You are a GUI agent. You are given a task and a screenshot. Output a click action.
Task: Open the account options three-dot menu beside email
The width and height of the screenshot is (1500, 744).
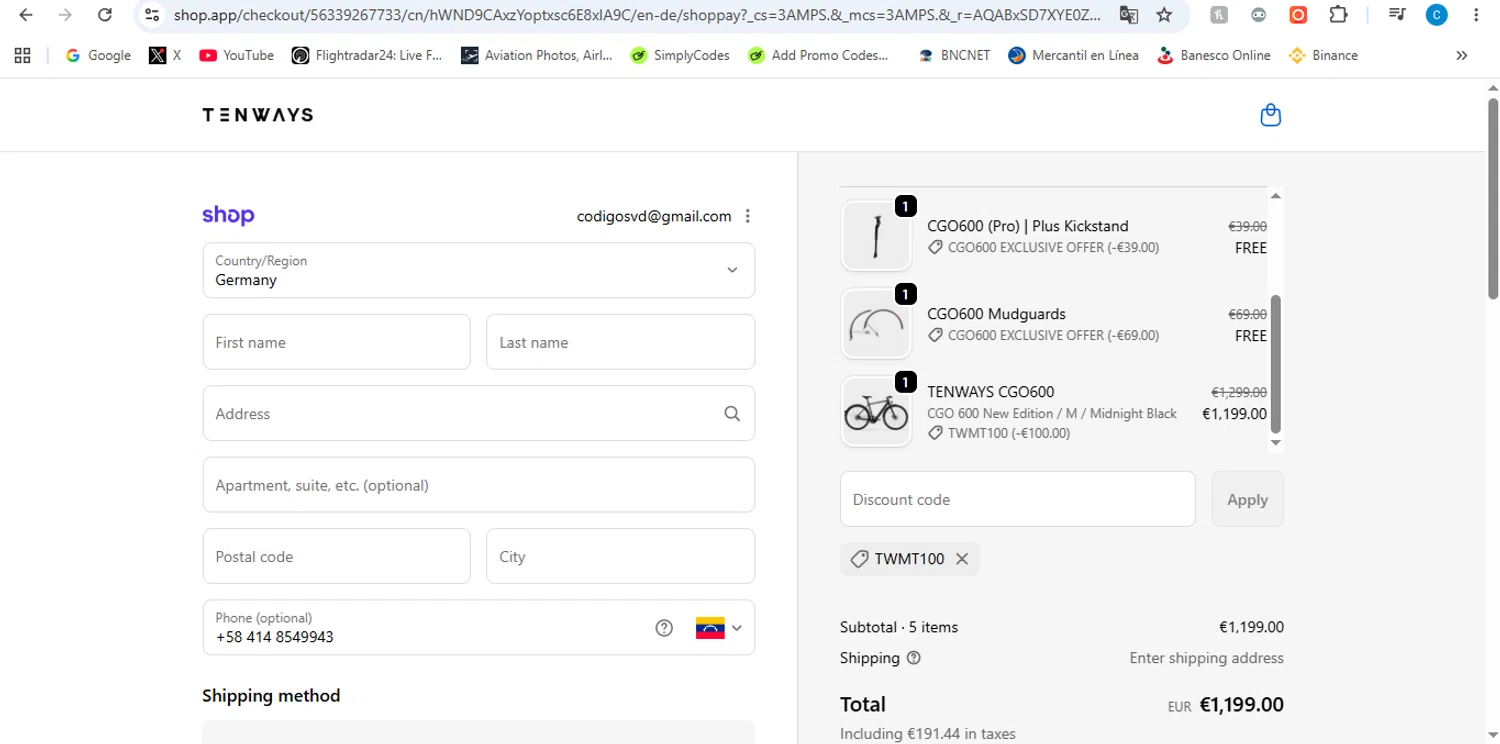(748, 216)
